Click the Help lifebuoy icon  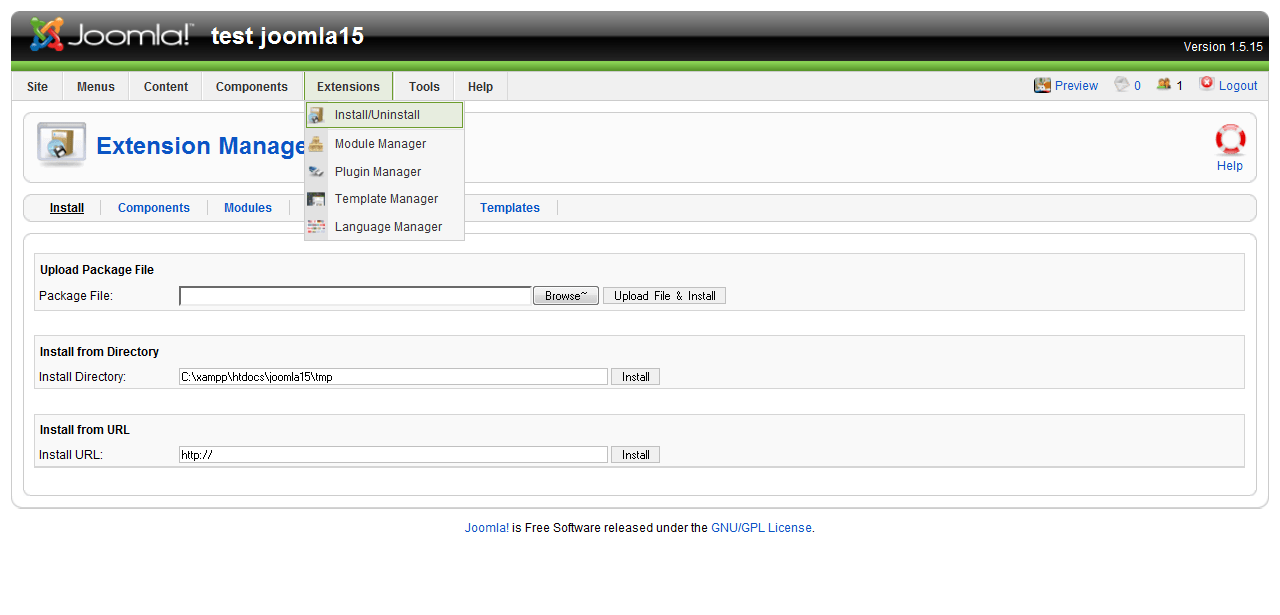1230,140
